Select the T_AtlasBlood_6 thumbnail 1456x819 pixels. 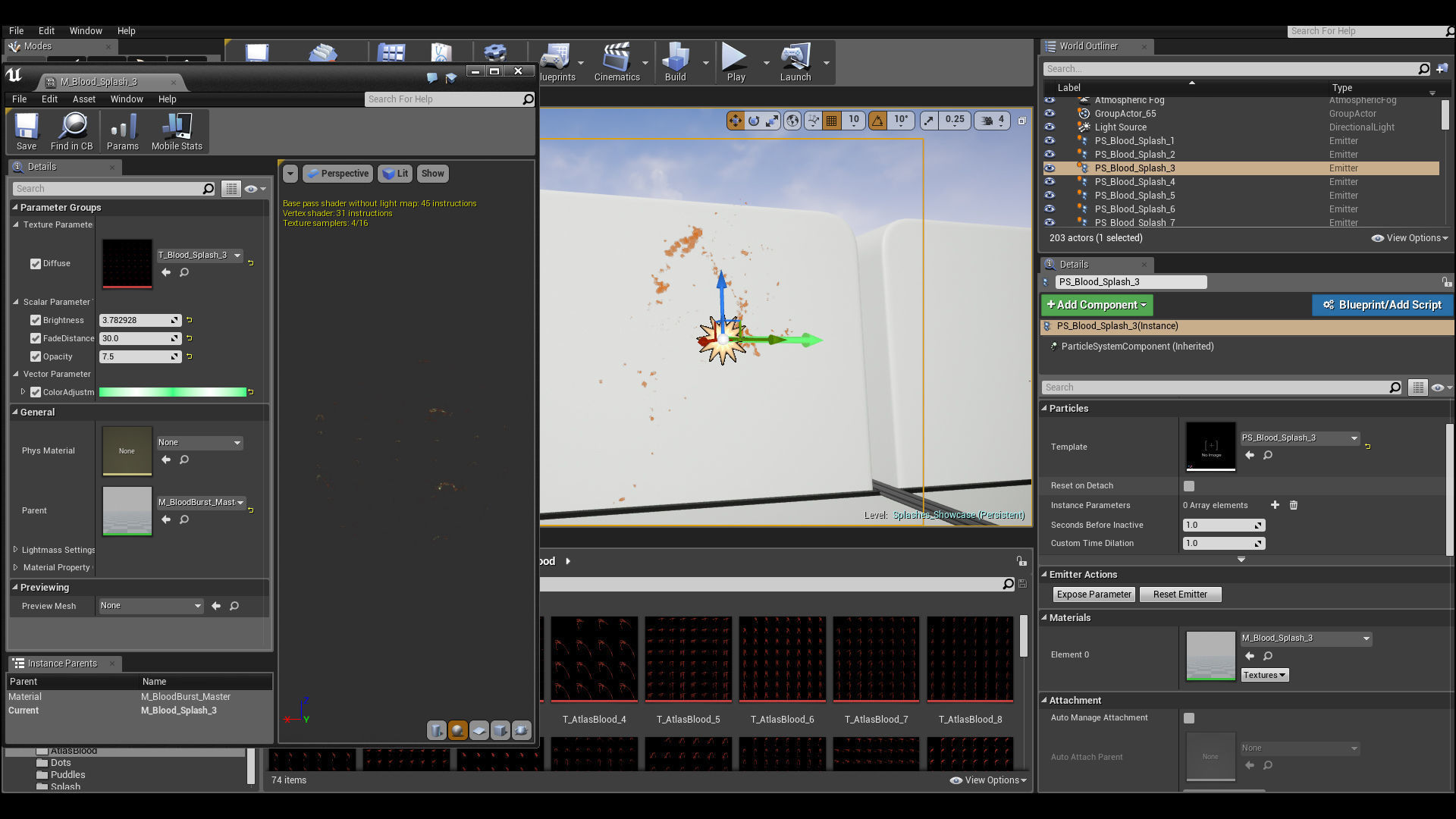click(782, 659)
